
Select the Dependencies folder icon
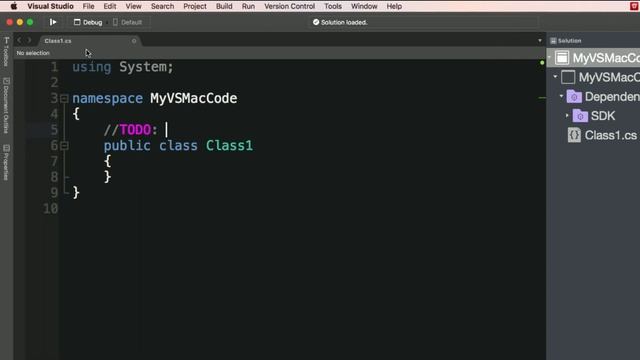(574, 97)
